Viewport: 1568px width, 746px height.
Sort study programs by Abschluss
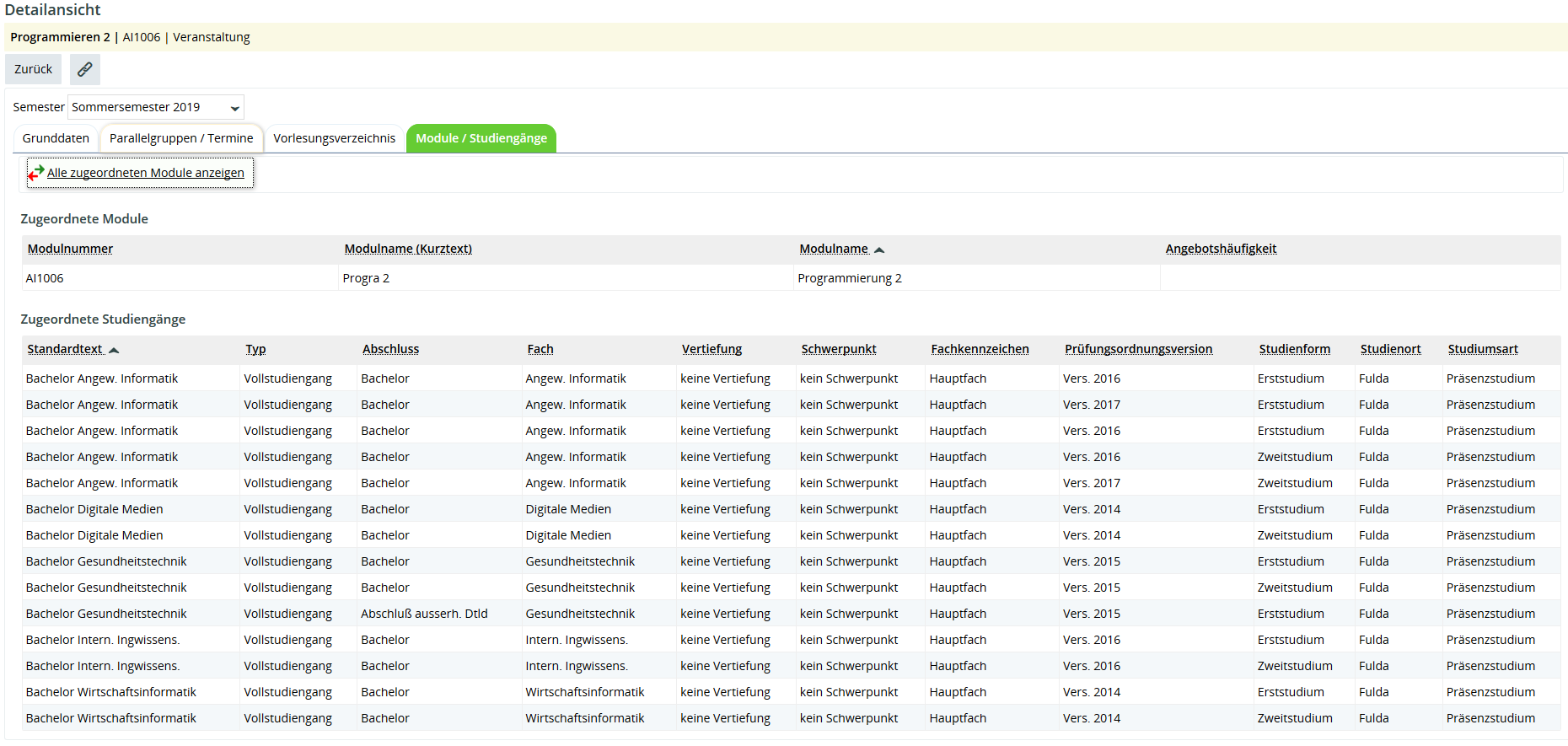coord(390,349)
